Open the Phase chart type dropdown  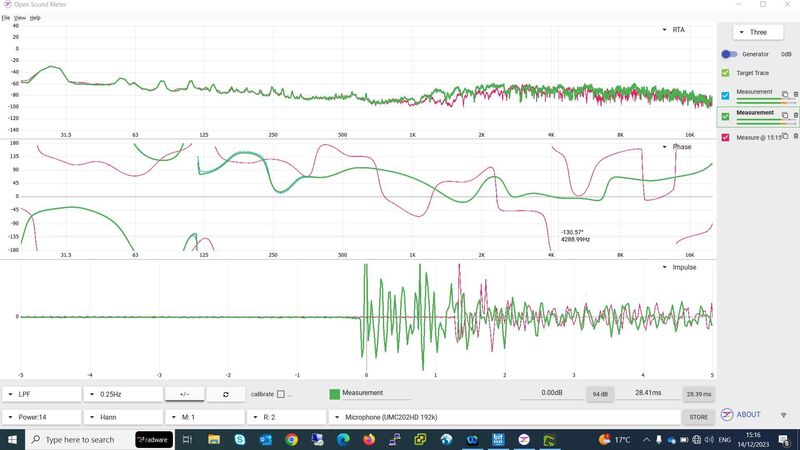pyautogui.click(x=677, y=147)
